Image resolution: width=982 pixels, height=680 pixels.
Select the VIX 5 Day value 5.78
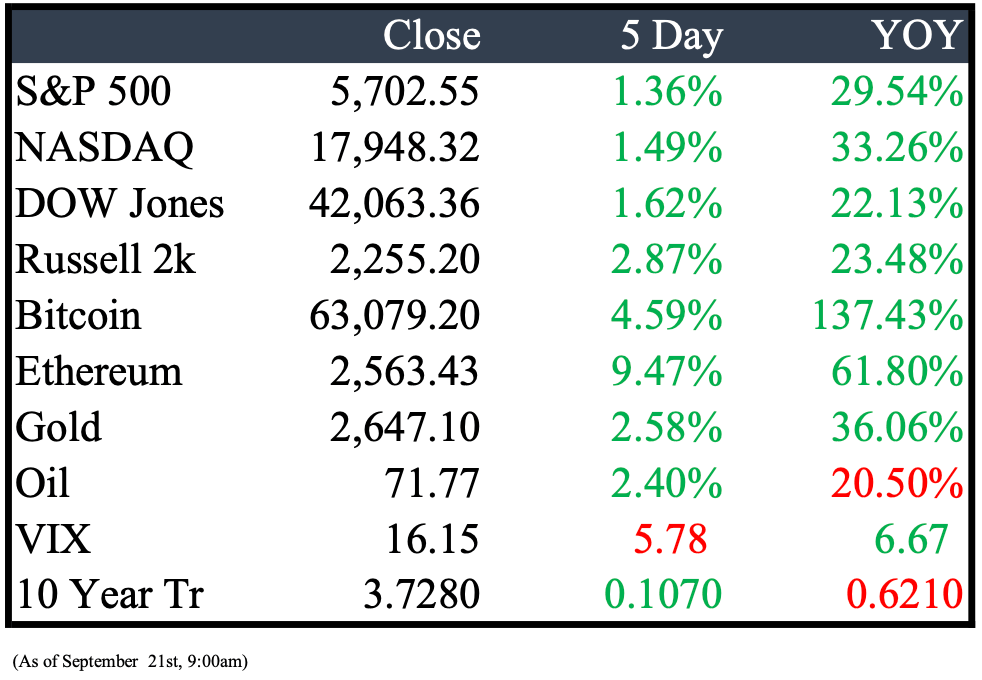(670, 539)
